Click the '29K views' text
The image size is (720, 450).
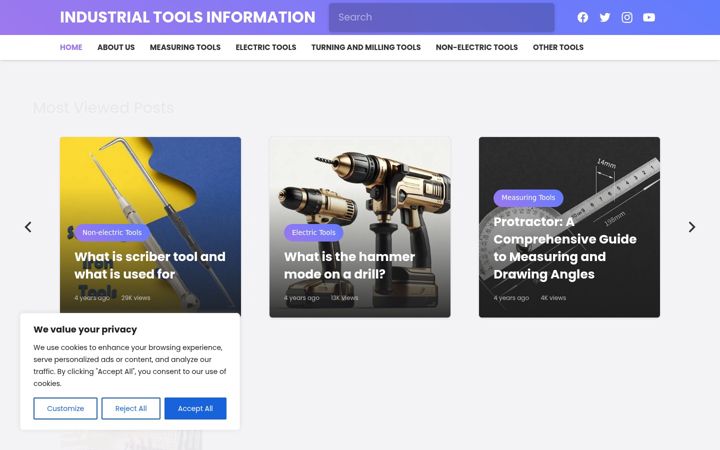pyautogui.click(x=135, y=298)
